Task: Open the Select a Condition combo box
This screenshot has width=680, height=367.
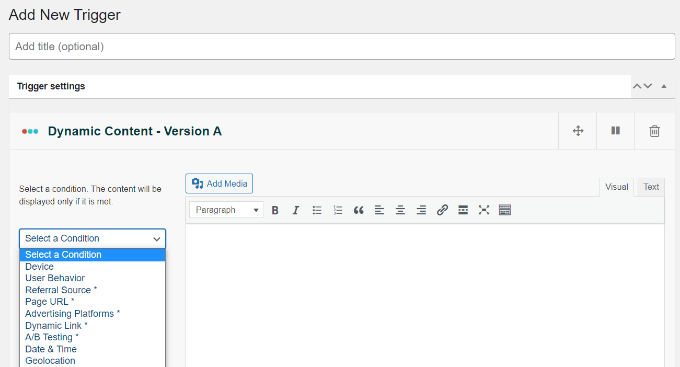Action: 92,239
